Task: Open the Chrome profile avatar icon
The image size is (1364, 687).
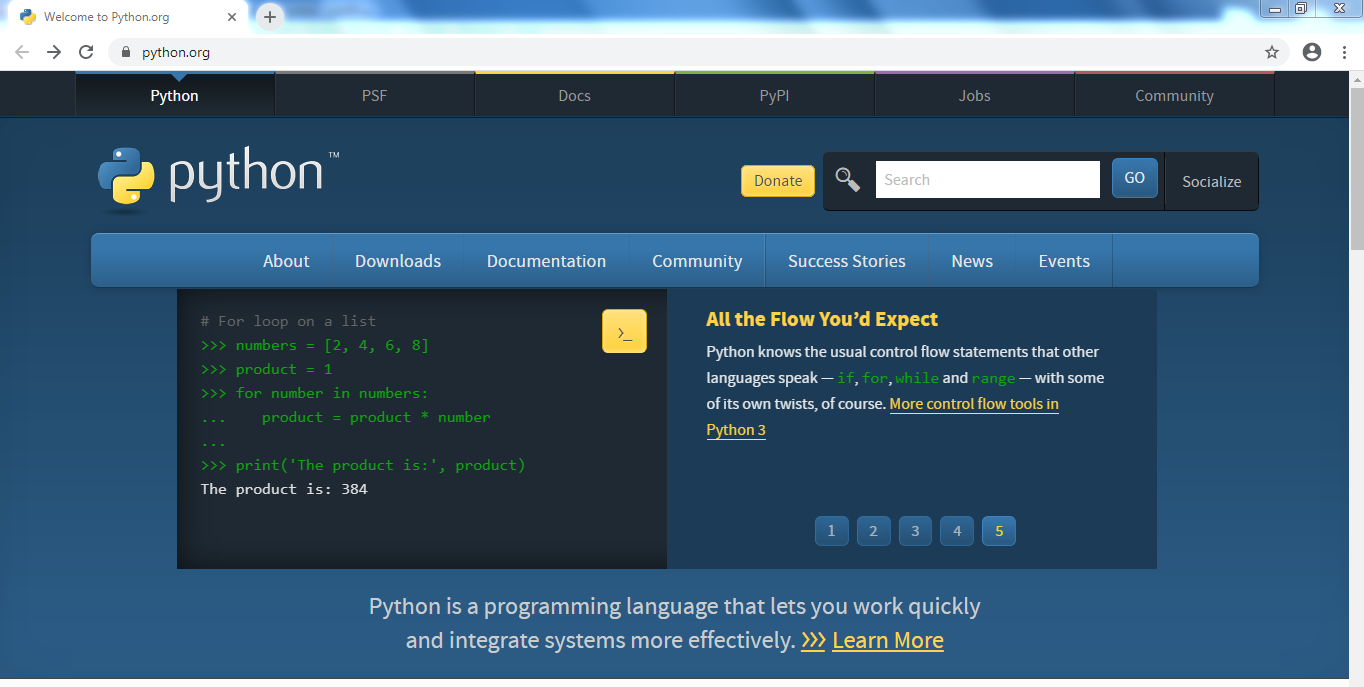Action: click(x=1312, y=52)
